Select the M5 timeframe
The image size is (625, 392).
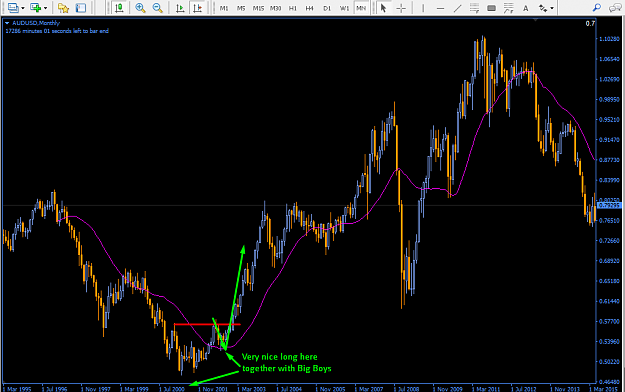241,8
